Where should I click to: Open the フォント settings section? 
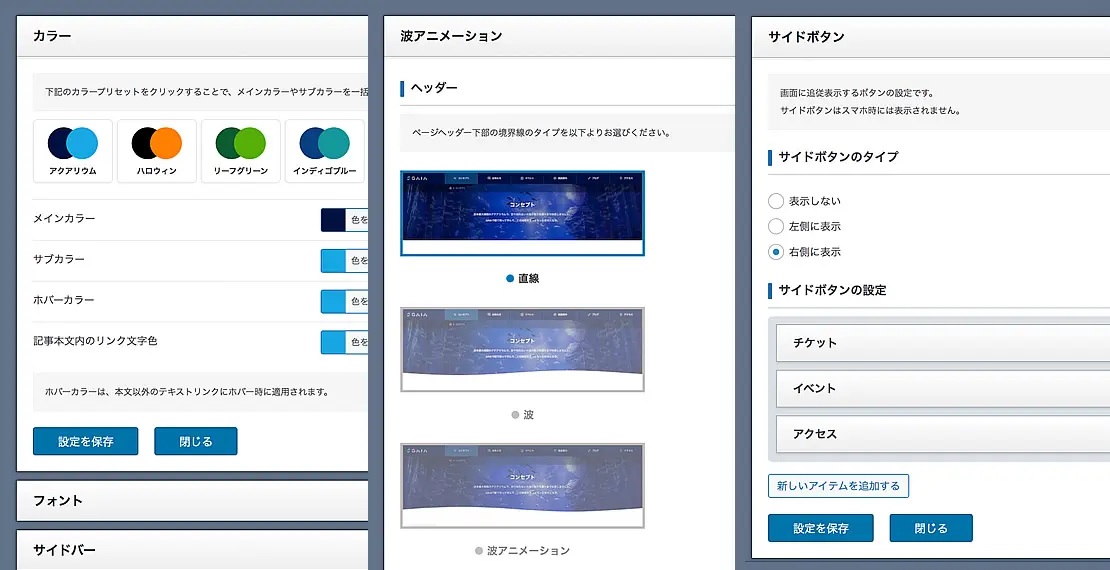(x=192, y=500)
